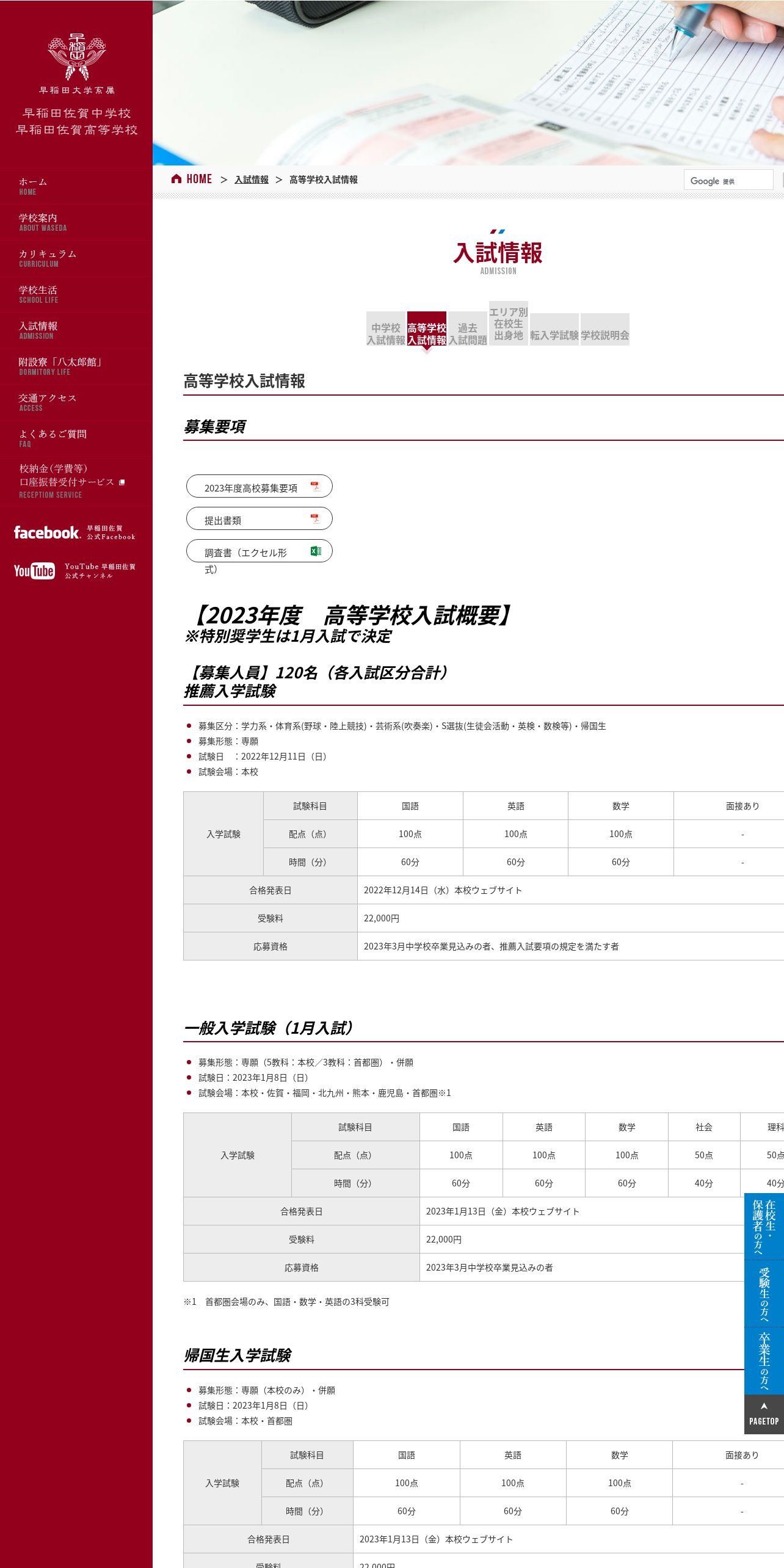Image resolution: width=784 pixels, height=1568 pixels.
Task: Select 過去入試問題 tab
Action: pos(468,329)
